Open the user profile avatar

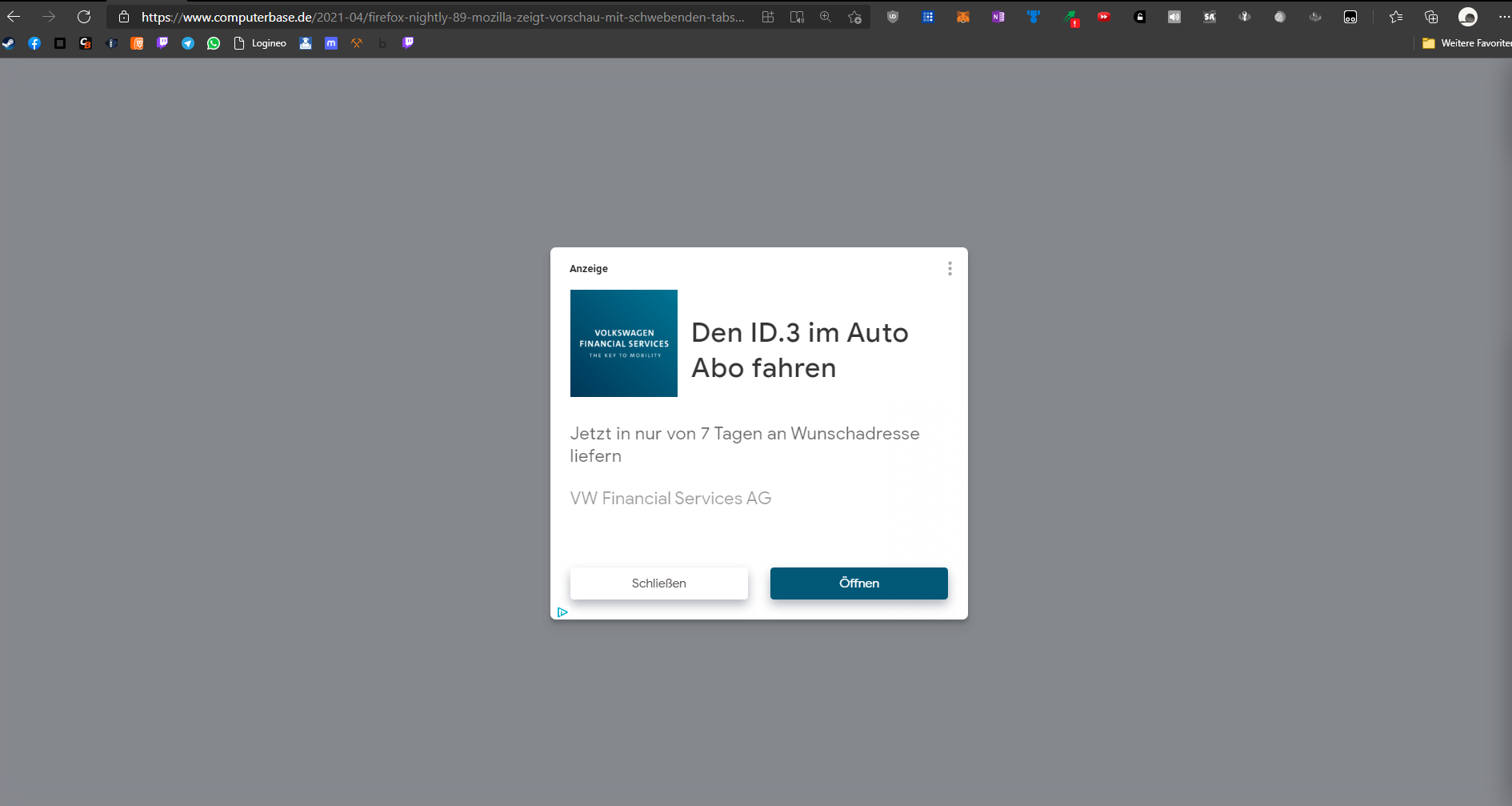click(1468, 17)
